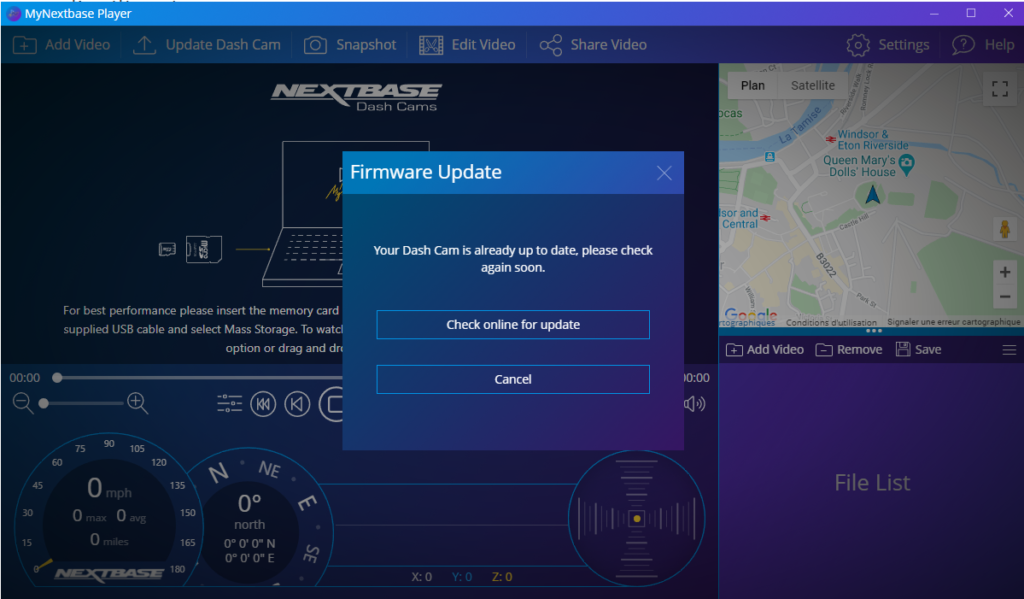The image size is (1024, 599).
Task: Open Add Video in top toolbar
Action: coord(61,45)
